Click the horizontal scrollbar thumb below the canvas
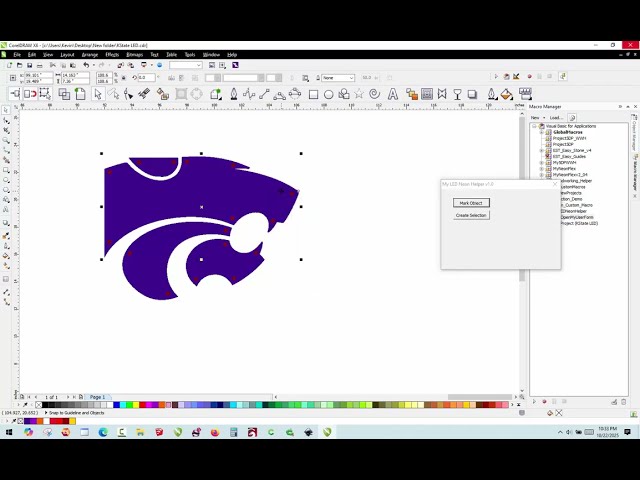Screen dimensions: 640x480 (x=480, y=397)
